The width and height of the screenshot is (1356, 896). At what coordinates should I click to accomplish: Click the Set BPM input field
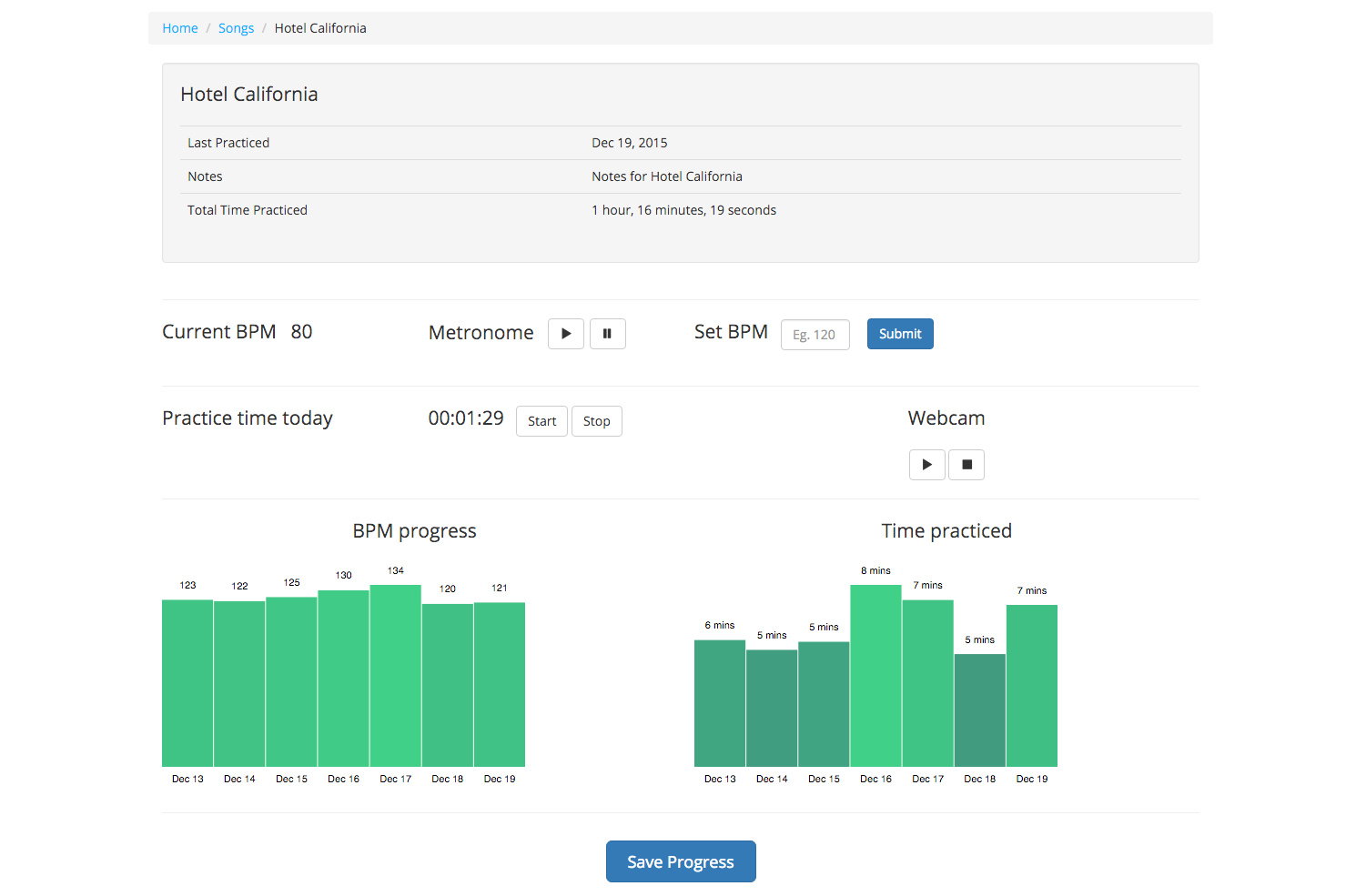(815, 335)
